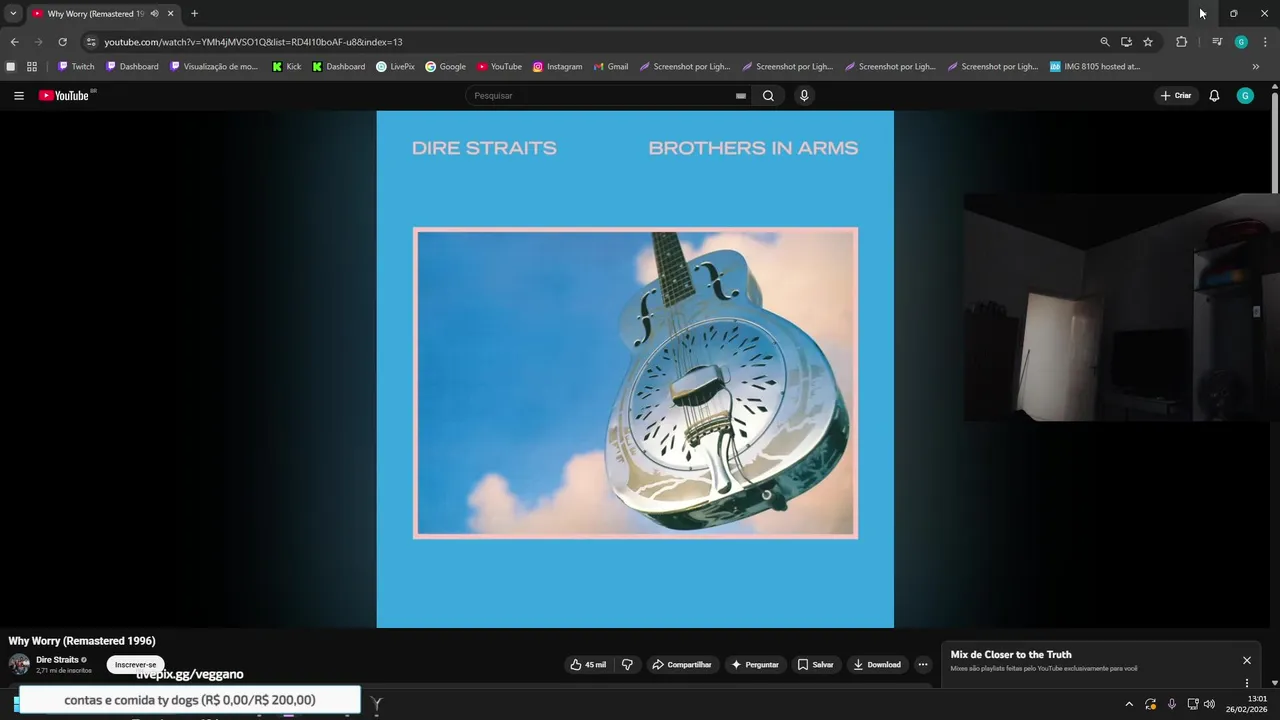
Task: Open the taskbar volume speaker icon
Action: (x=1210, y=704)
